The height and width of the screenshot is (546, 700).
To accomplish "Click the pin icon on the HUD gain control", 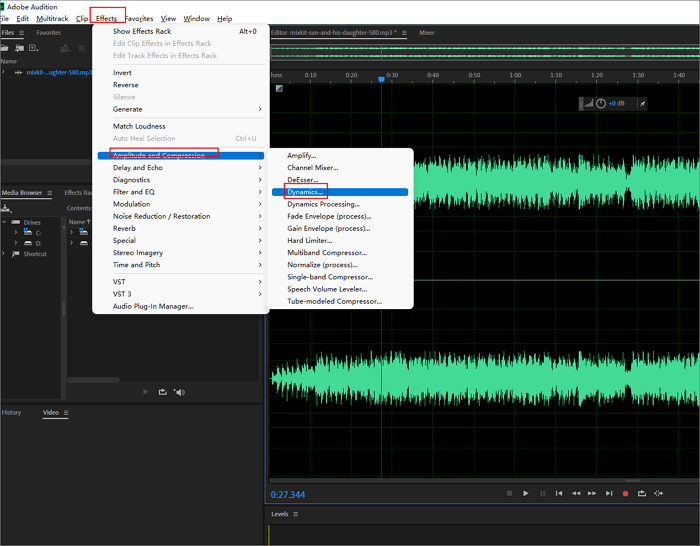I will pos(642,104).
